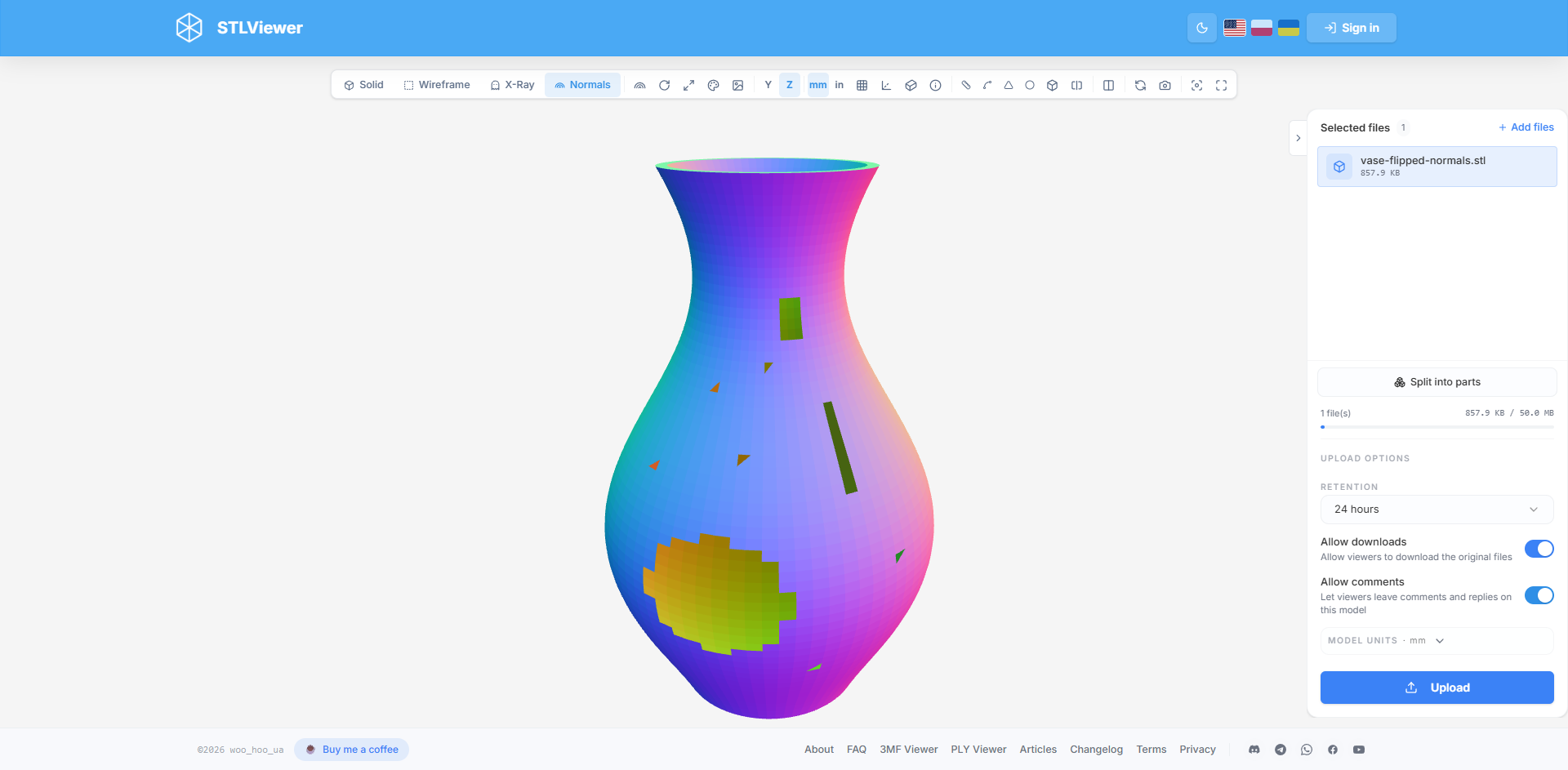Click the background image icon
The width and height of the screenshot is (1568, 770).
(737, 85)
